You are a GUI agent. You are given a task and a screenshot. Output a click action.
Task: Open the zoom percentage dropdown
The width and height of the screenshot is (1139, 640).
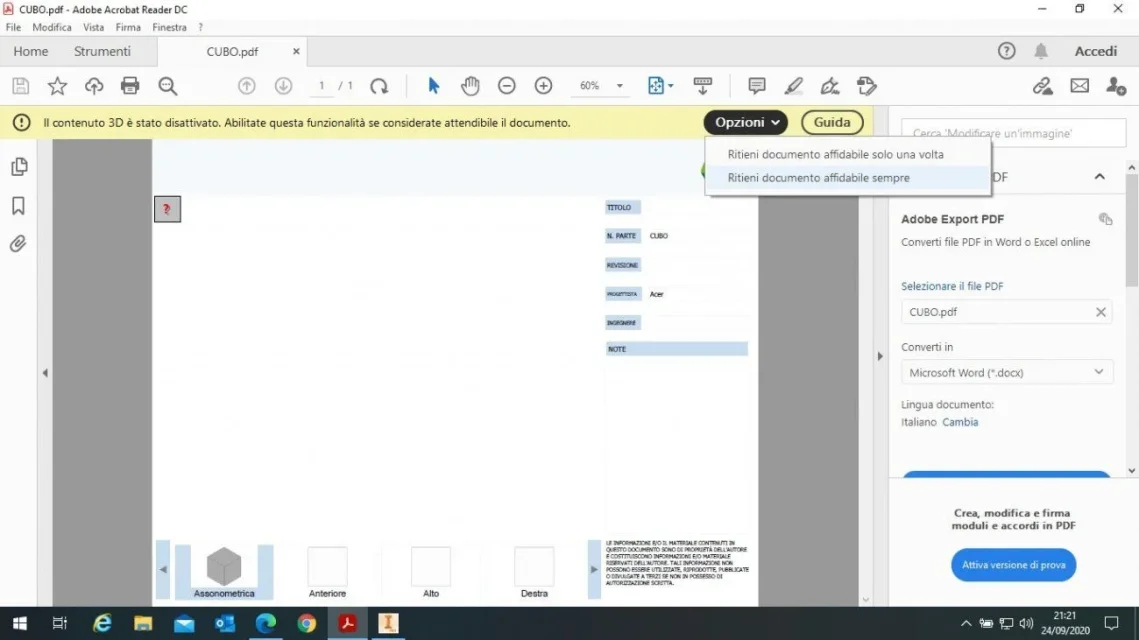click(620, 86)
